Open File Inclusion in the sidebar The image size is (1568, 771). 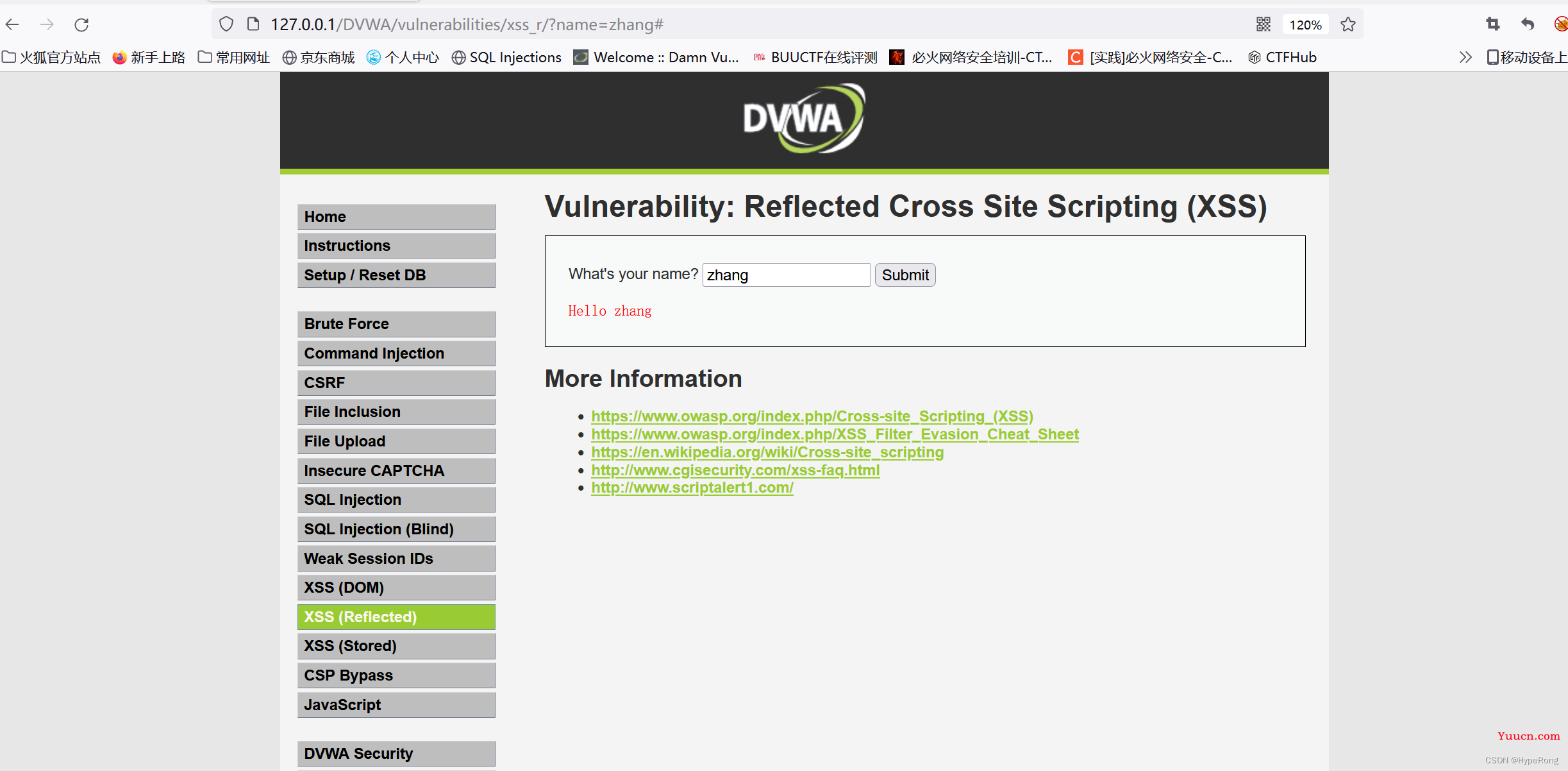click(396, 412)
